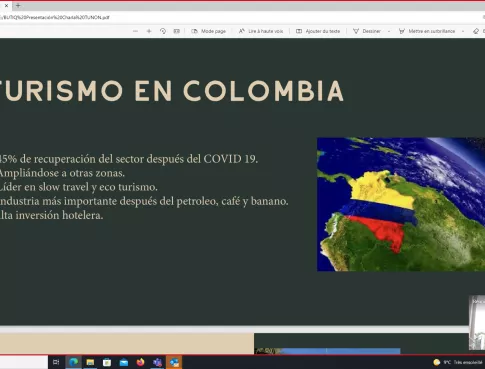Click the Colombia flag map image
The image size is (485, 369).
(x=401, y=204)
